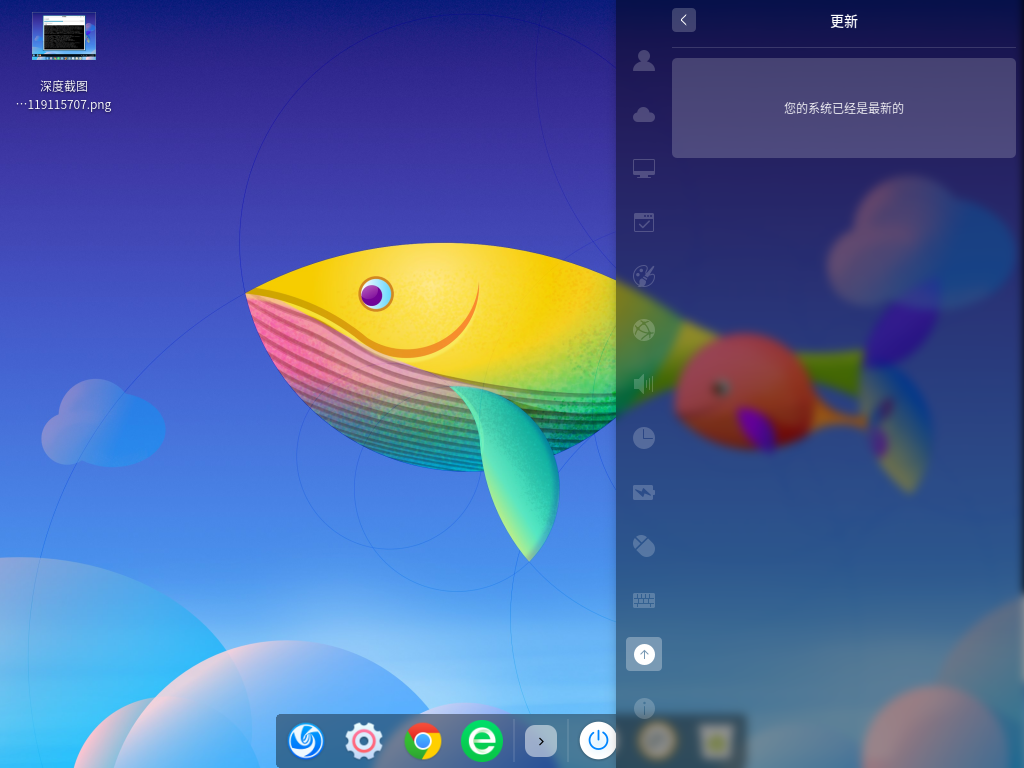
Task: Select the Date and Time clock icon
Action: pyautogui.click(x=643, y=438)
